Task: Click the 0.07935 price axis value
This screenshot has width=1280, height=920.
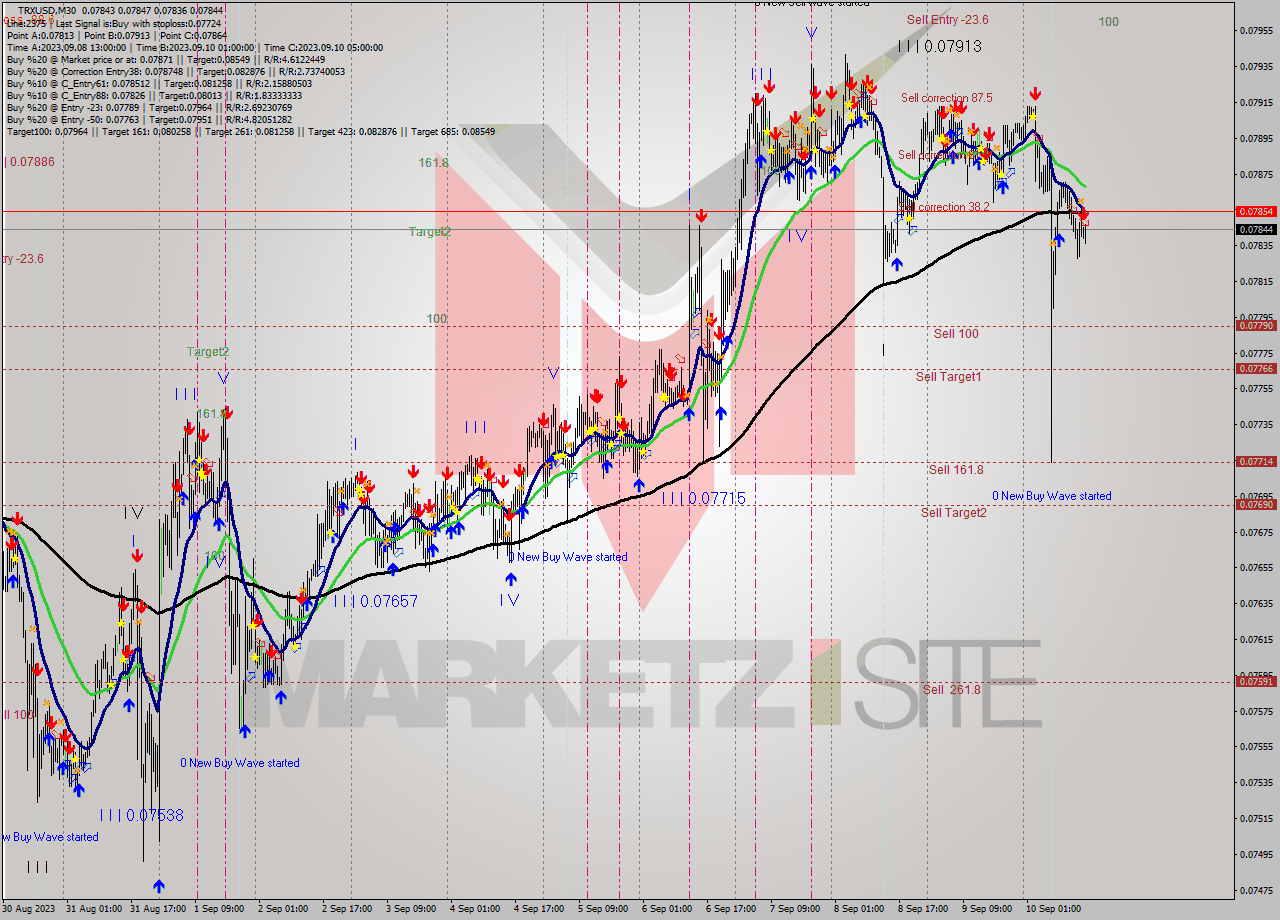Action: coord(1256,66)
